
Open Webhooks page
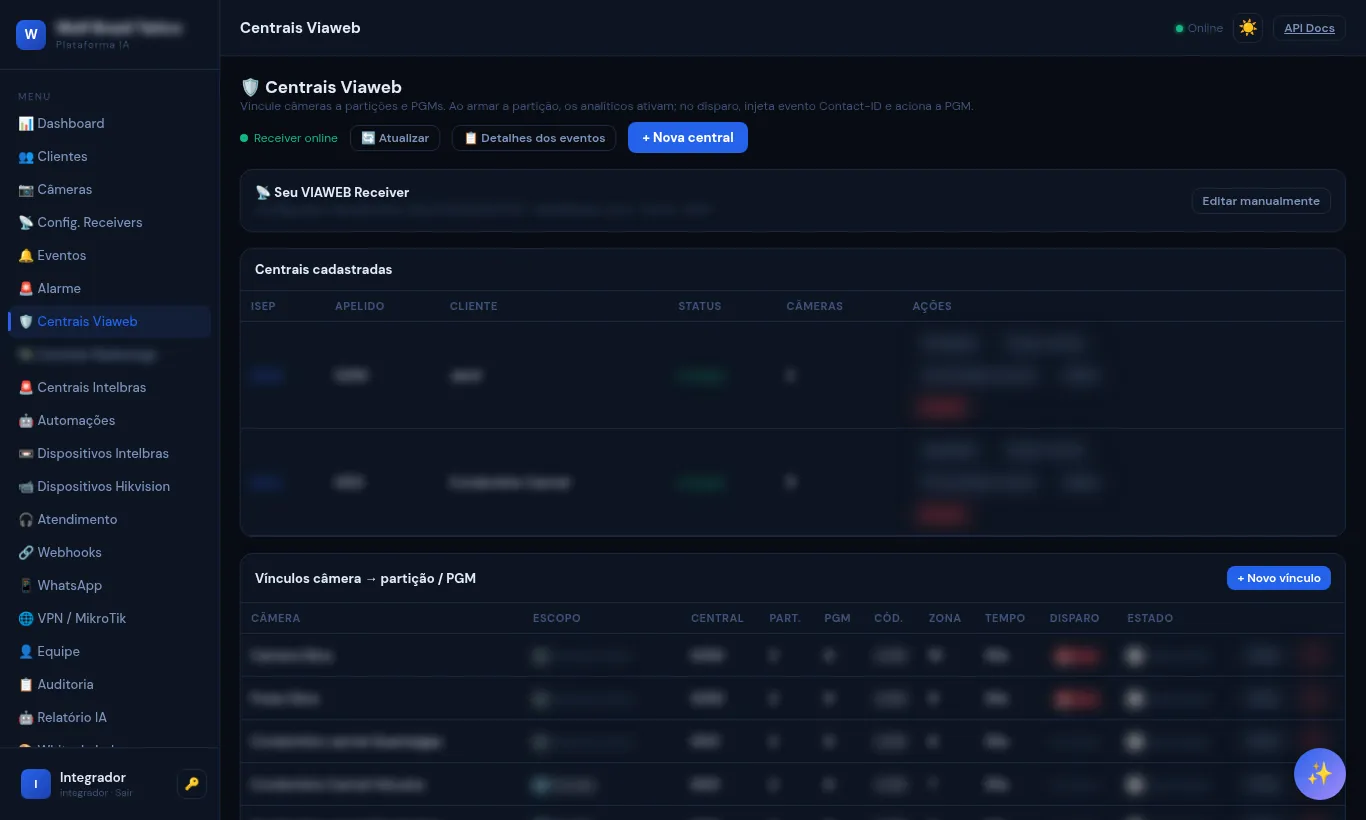pyautogui.click(x=110, y=552)
